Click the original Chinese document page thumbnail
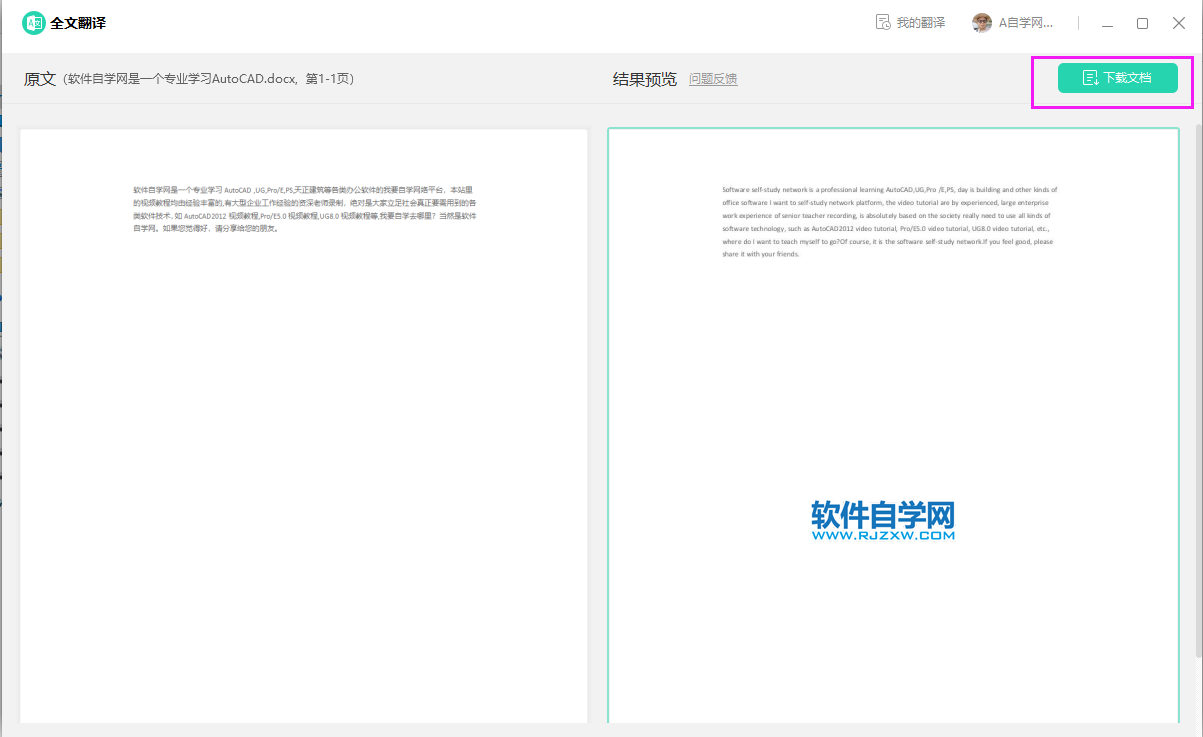1203x737 pixels. tap(303, 424)
